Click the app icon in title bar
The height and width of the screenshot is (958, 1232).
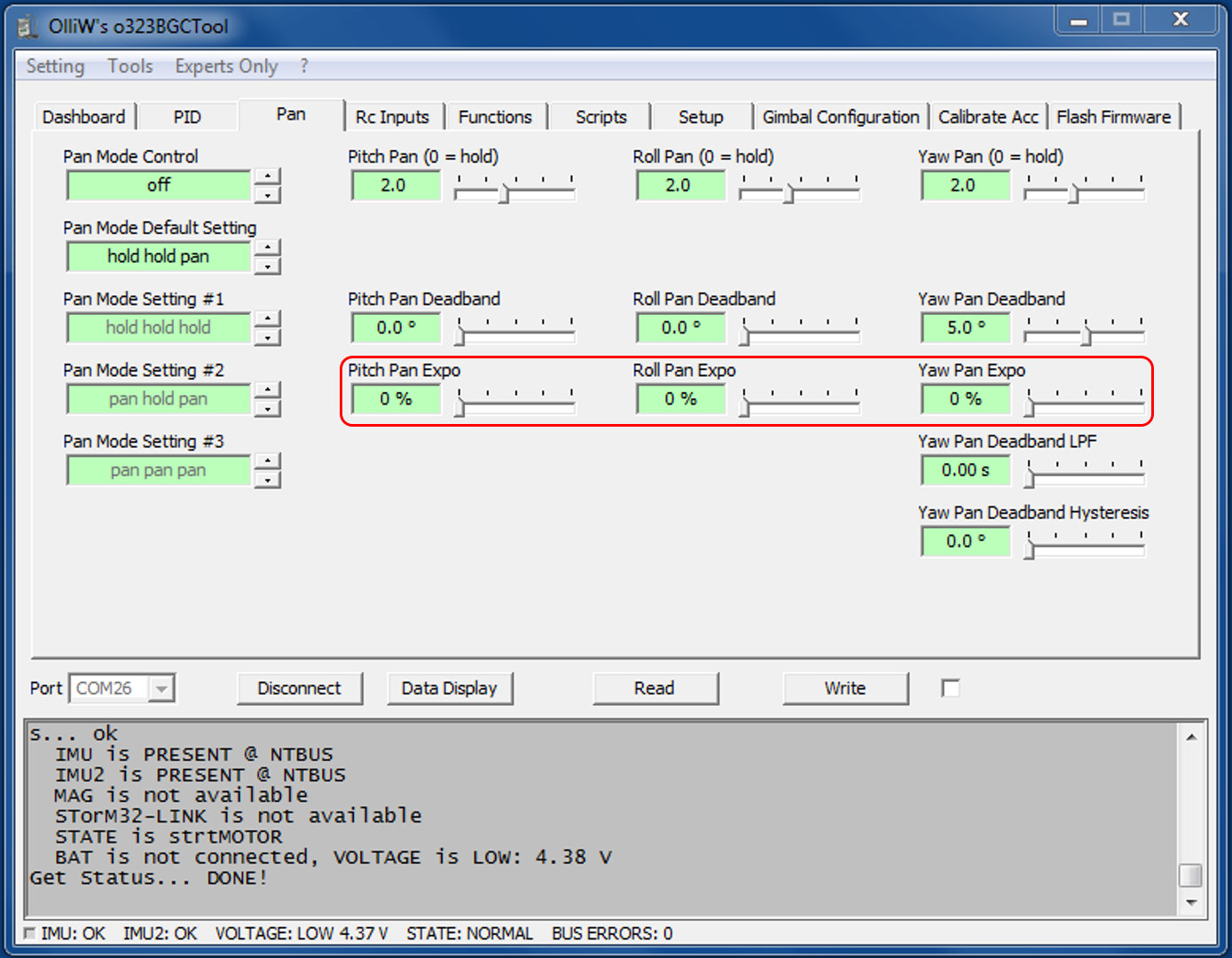click(28, 27)
